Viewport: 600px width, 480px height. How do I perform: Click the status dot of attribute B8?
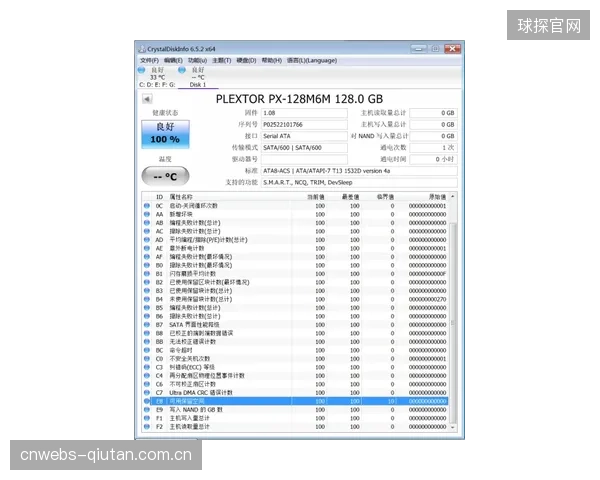pyautogui.click(x=147, y=333)
